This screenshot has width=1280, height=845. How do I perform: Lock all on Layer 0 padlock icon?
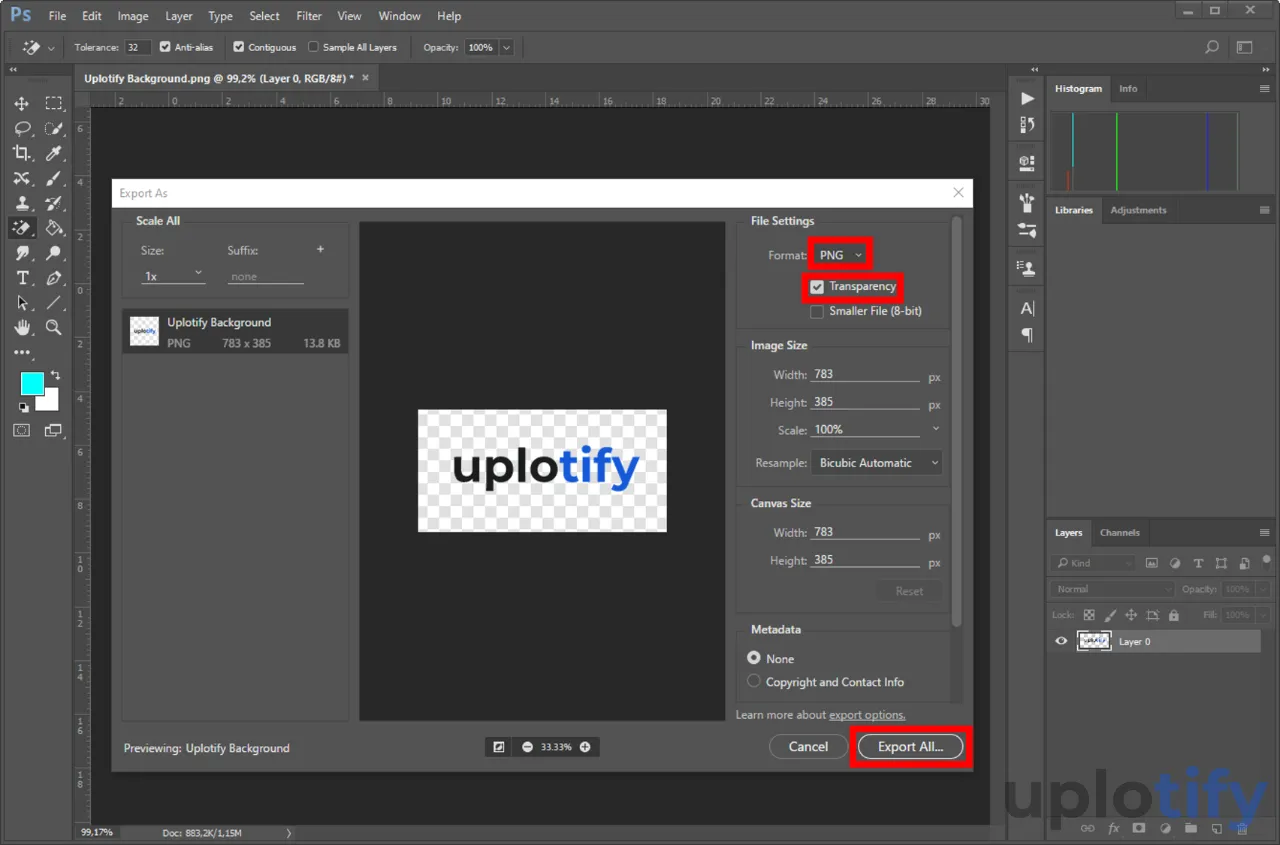[x=1174, y=615]
